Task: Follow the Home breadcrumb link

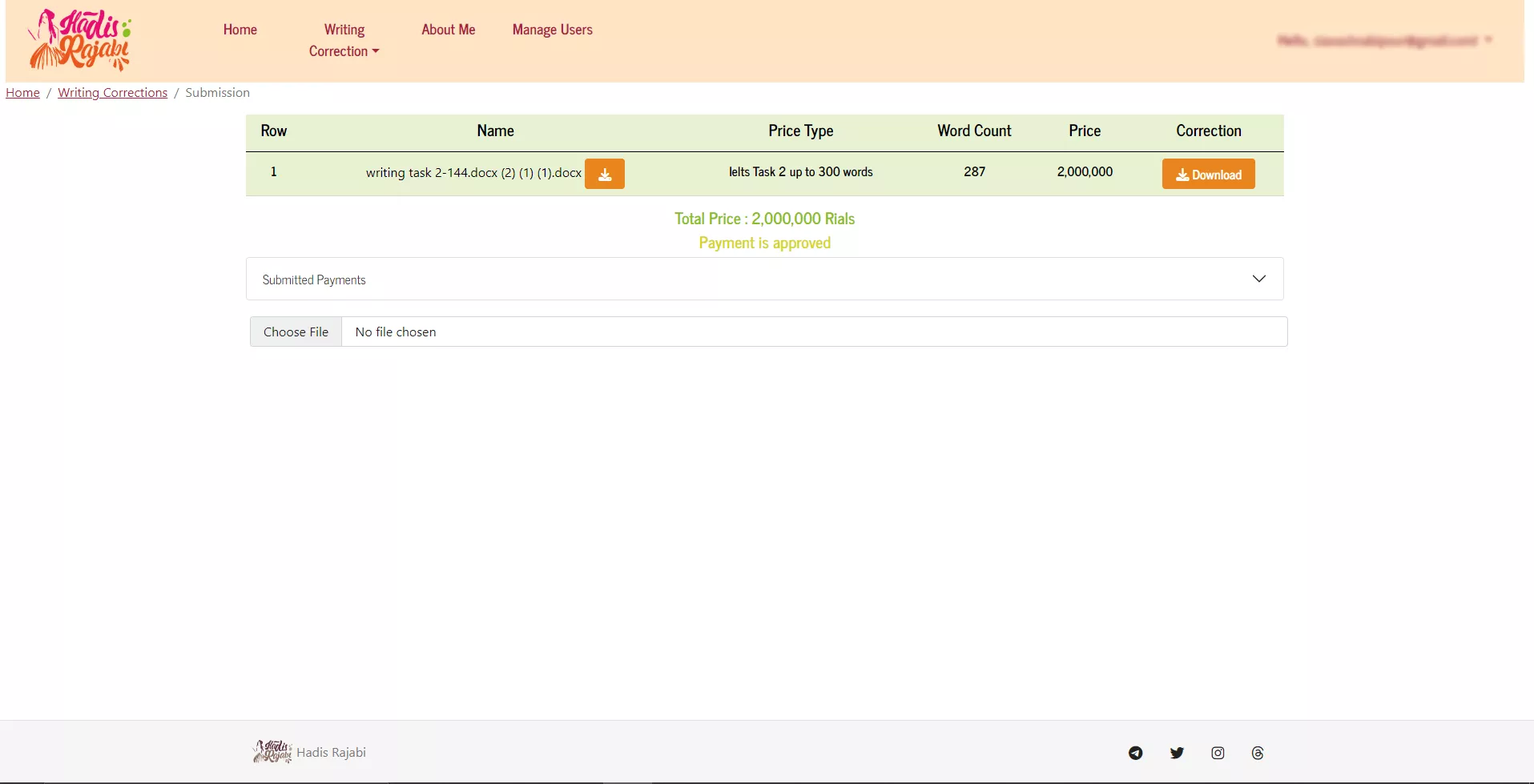Action: 22,93
